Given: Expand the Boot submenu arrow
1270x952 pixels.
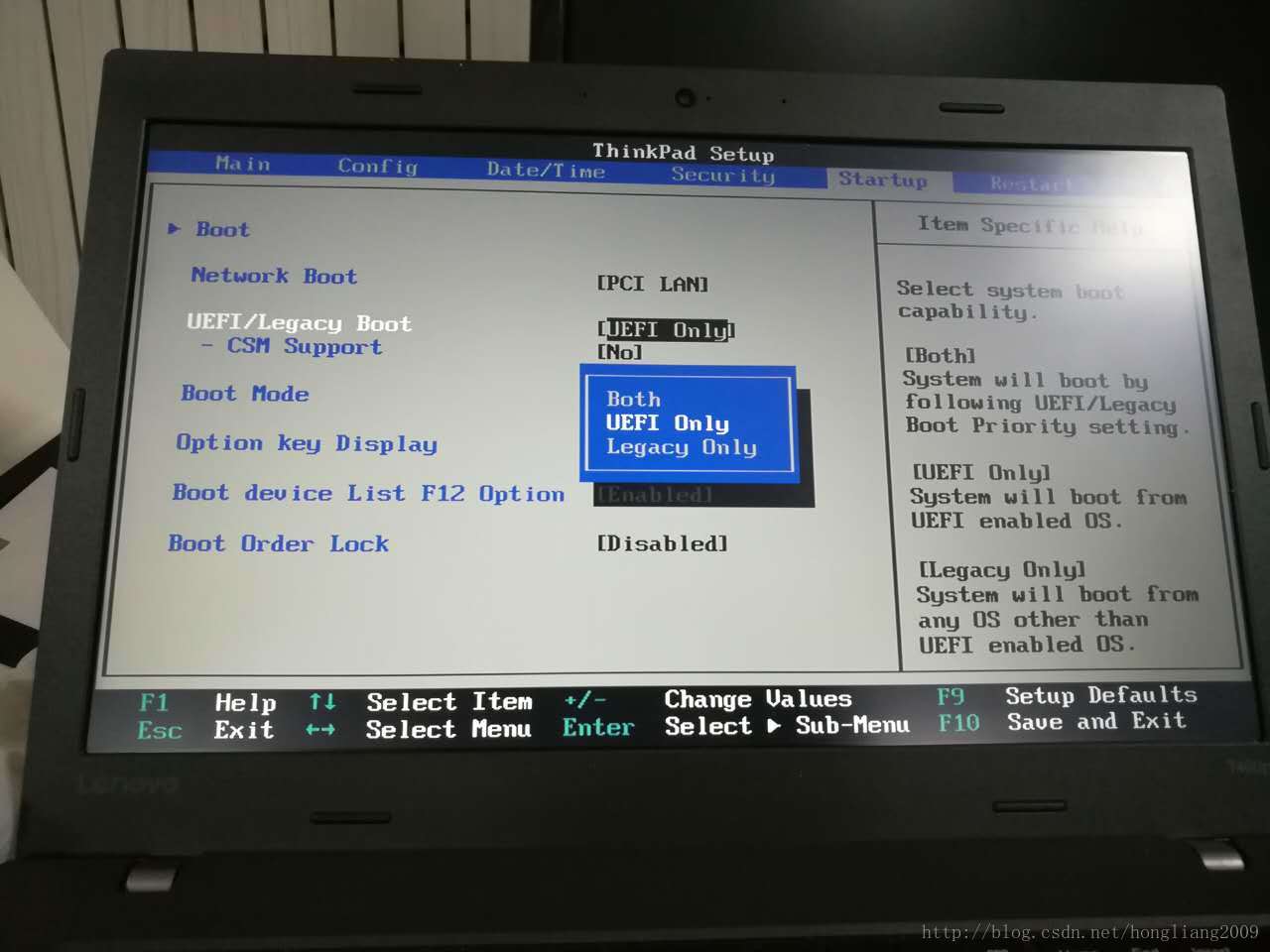Looking at the screenshot, I should tap(175, 228).
